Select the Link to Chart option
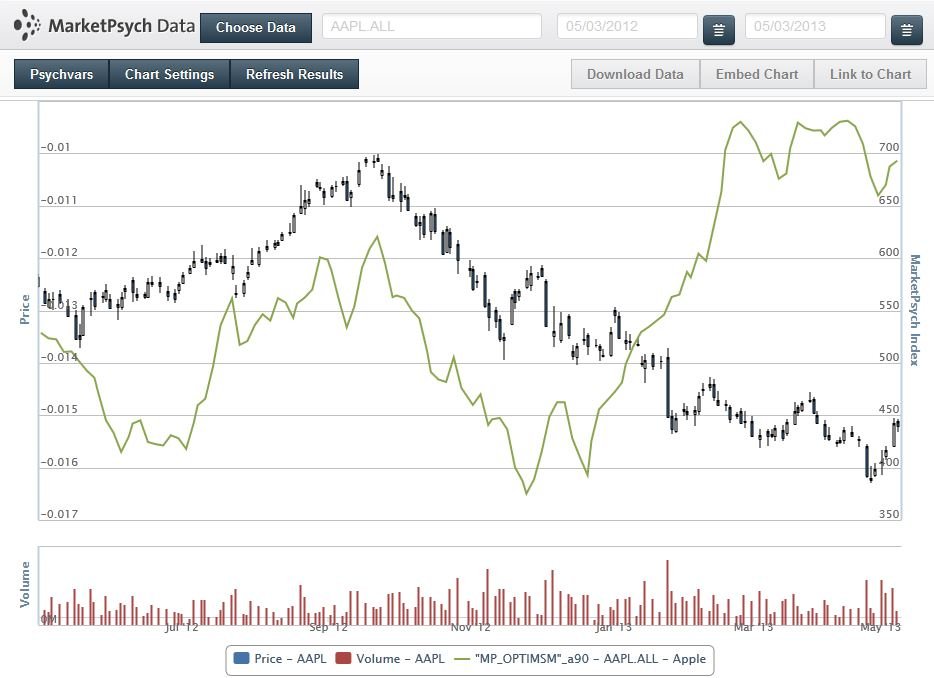This screenshot has width=934, height=678. [870, 74]
